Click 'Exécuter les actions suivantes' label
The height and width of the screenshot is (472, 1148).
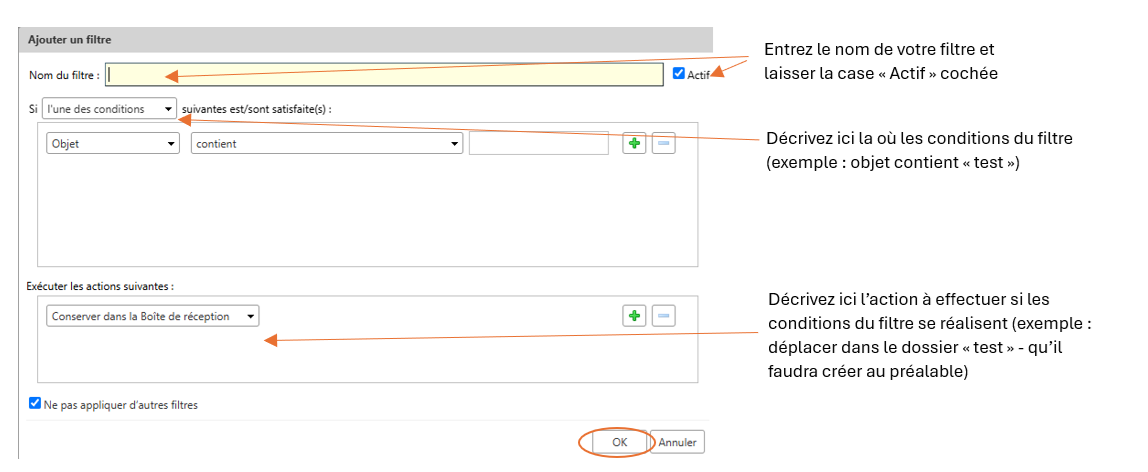tap(100, 285)
